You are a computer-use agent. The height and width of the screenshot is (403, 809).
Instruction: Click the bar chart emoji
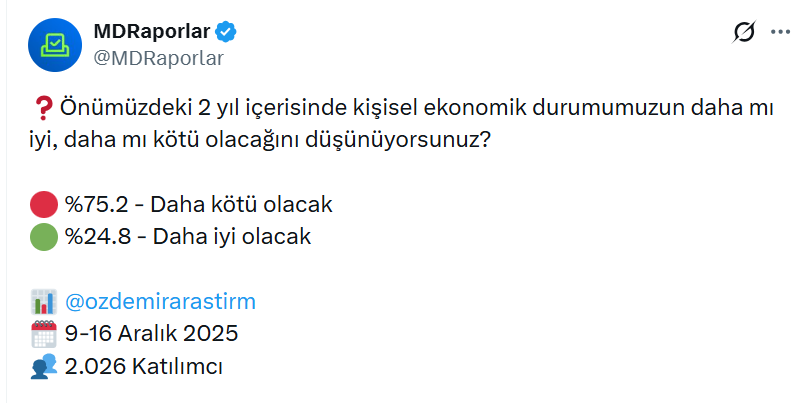tap(43, 302)
